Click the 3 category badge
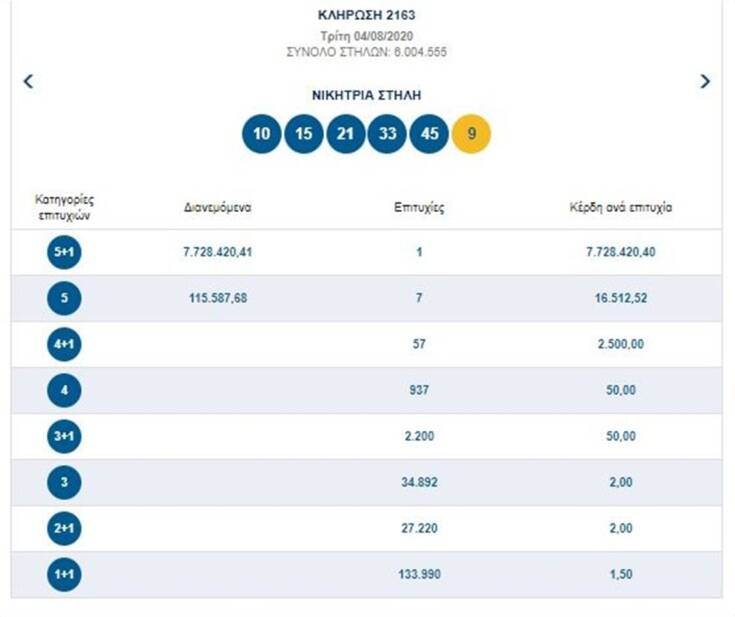This screenshot has width=735, height=617. (x=64, y=483)
